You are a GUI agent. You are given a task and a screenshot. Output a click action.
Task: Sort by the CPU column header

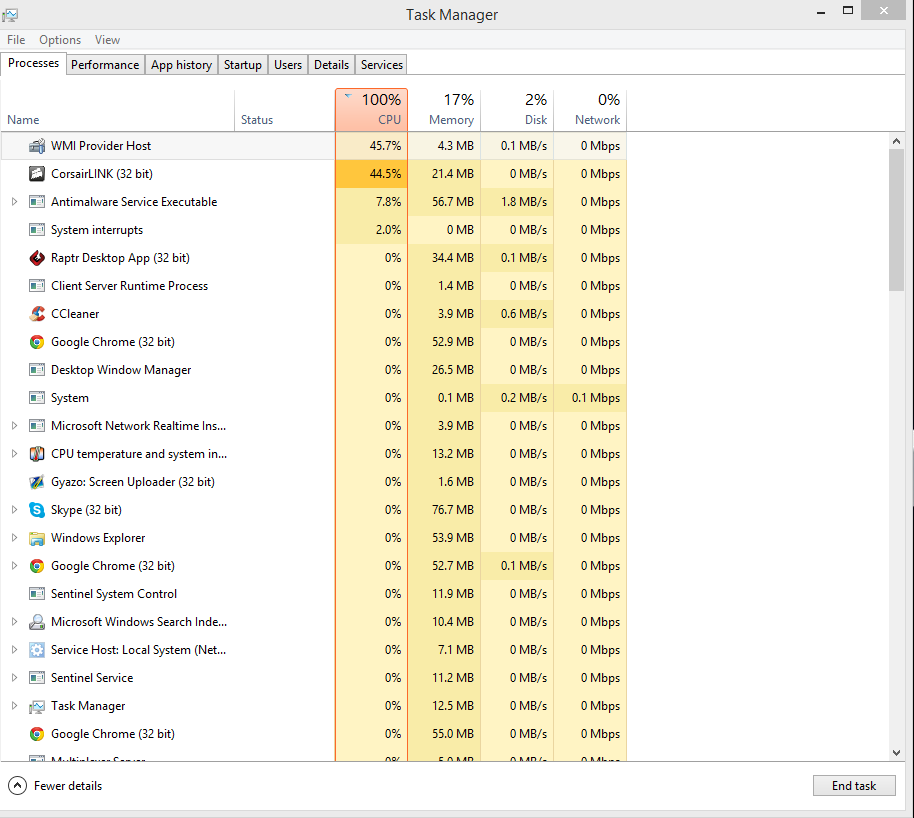pyautogui.click(x=371, y=110)
